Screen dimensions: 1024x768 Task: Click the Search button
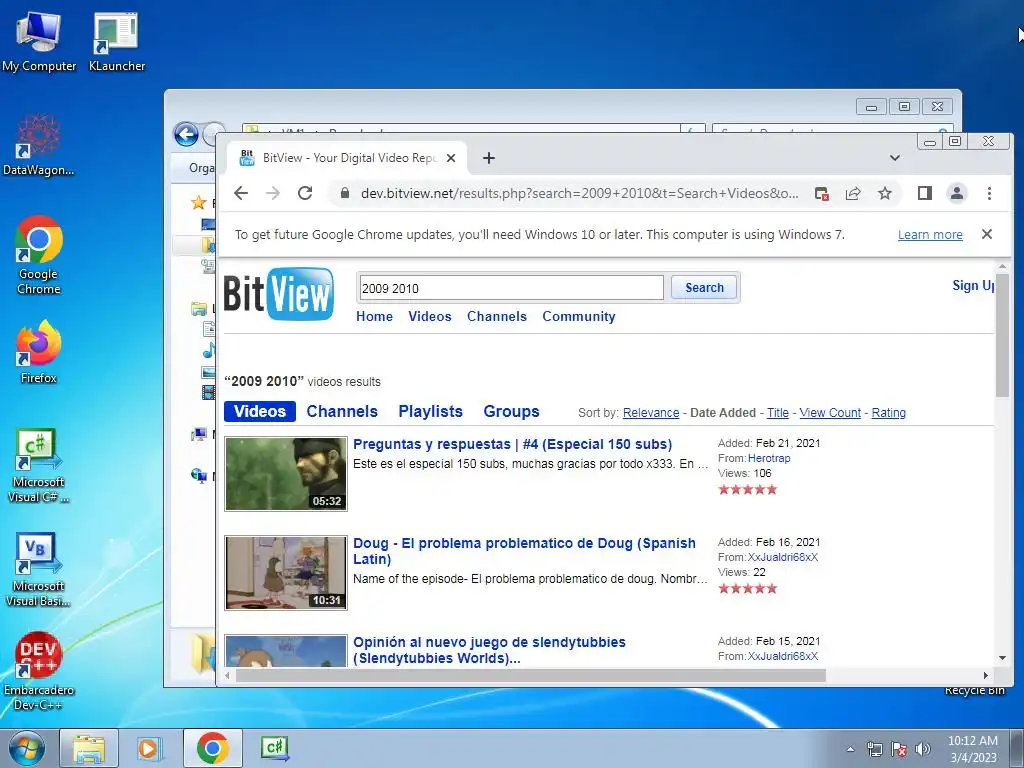pyautogui.click(x=704, y=287)
